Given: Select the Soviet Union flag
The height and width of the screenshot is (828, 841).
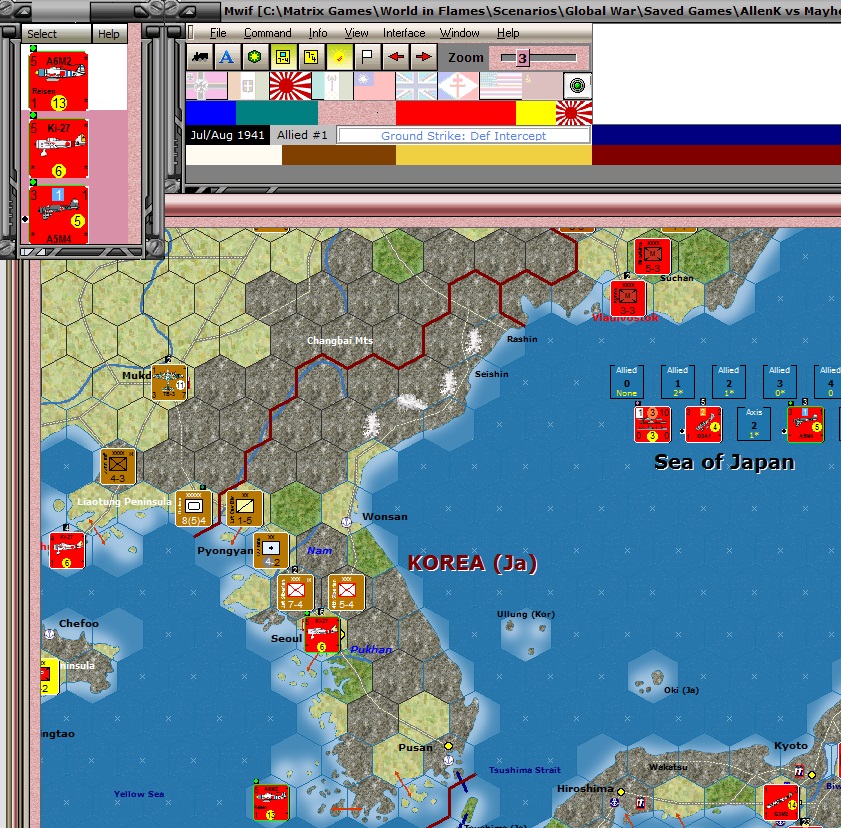Looking at the screenshot, I should point(542,86).
